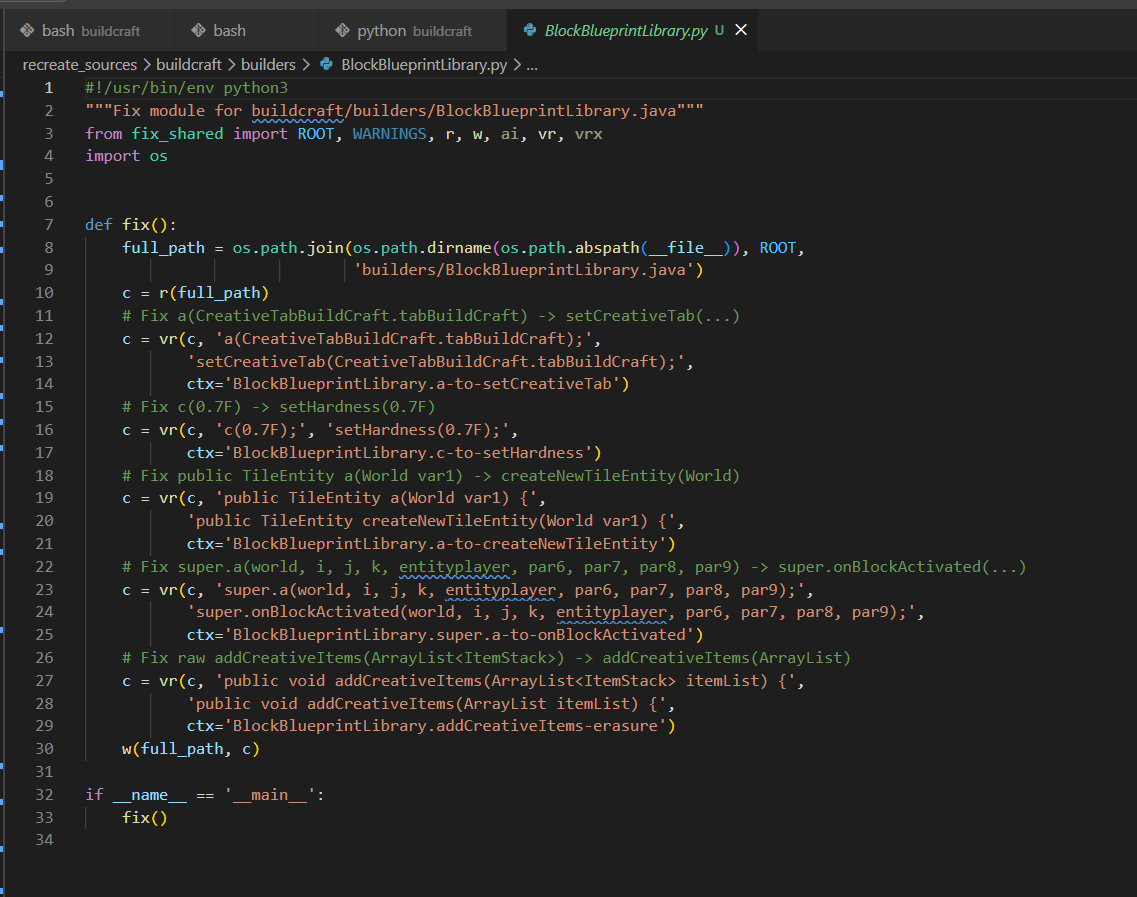Click the terminal icon on bash buildcraft tab
1137x897 pixels.
tap(27, 30)
